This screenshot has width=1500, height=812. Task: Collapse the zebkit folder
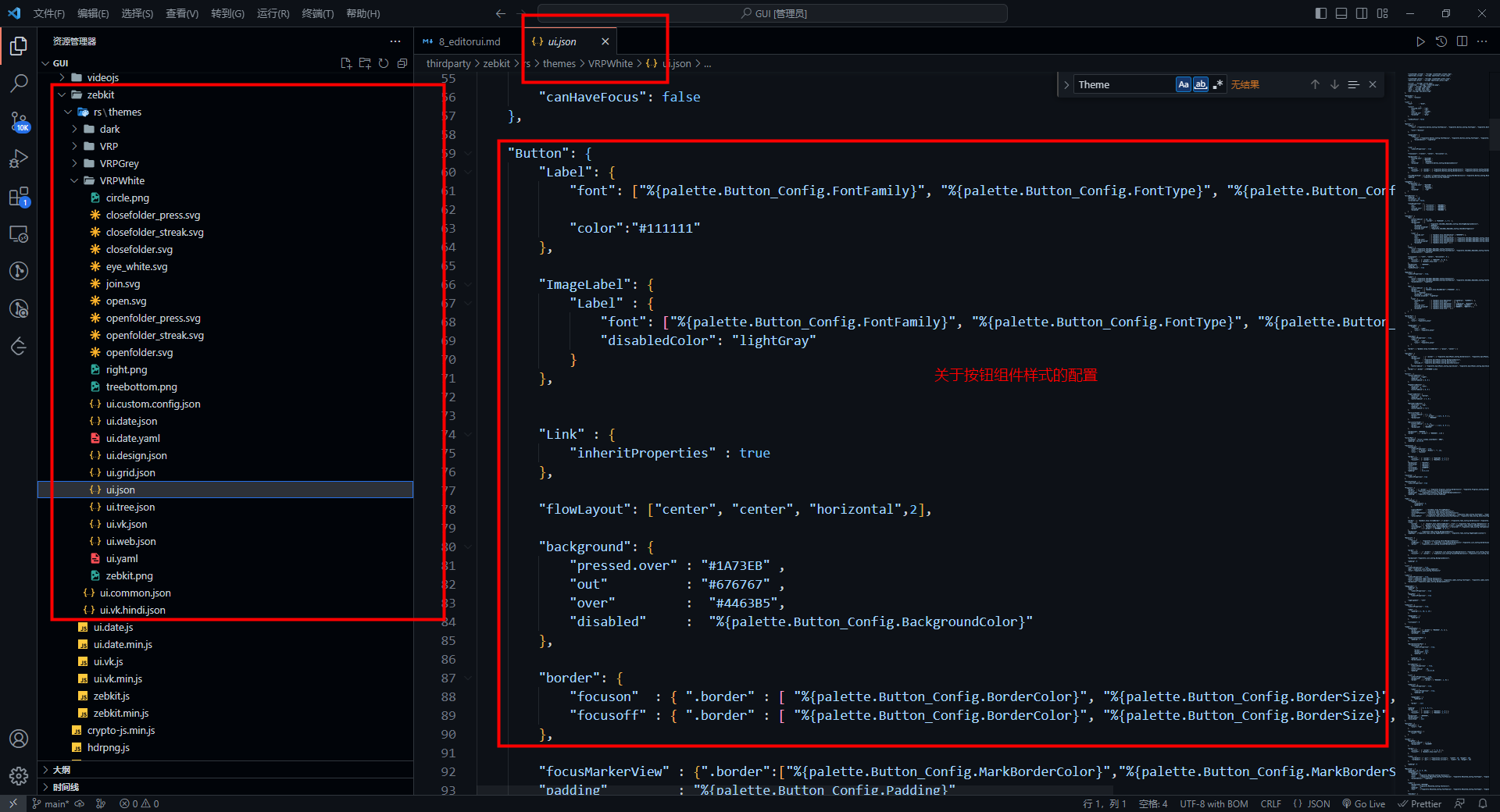62,94
